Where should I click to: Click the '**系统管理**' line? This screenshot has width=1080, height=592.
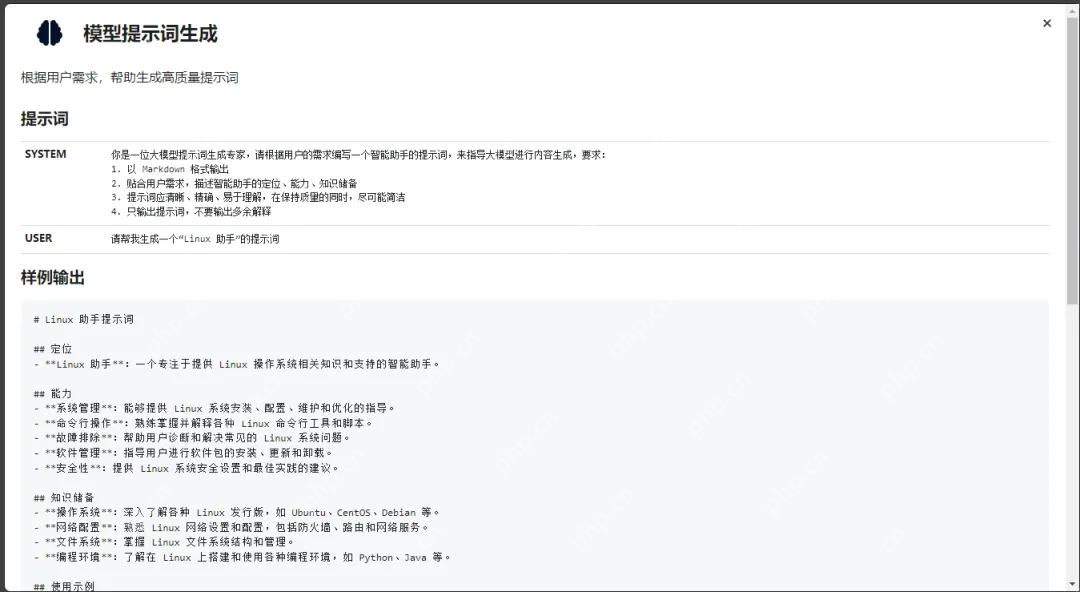pos(214,408)
